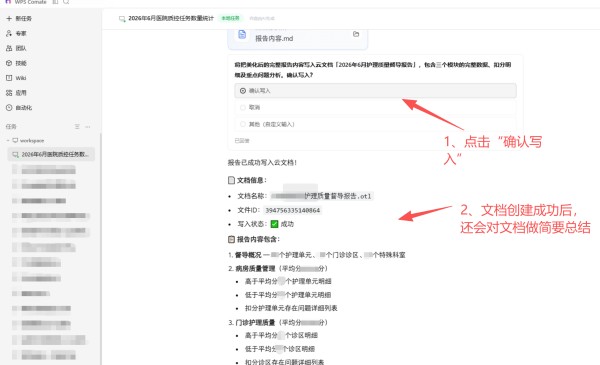Click the plus icon for 新任务
The height and width of the screenshot is (365, 600).
(9, 18)
